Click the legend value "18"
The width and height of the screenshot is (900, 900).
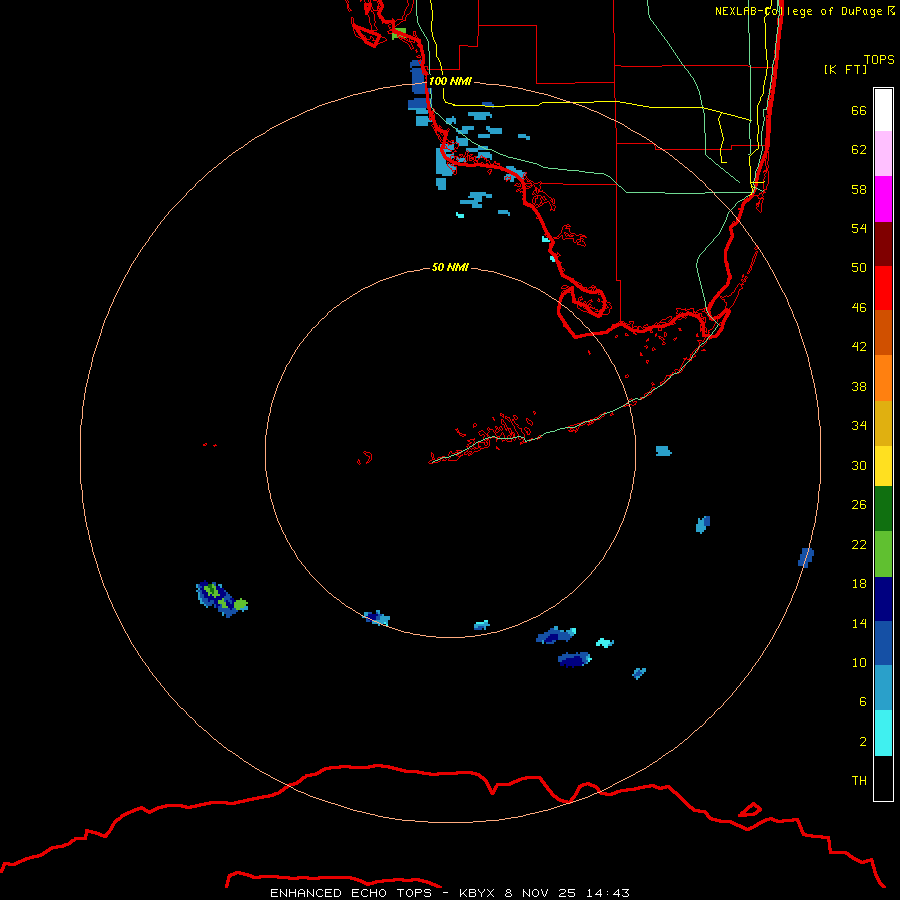point(859,583)
